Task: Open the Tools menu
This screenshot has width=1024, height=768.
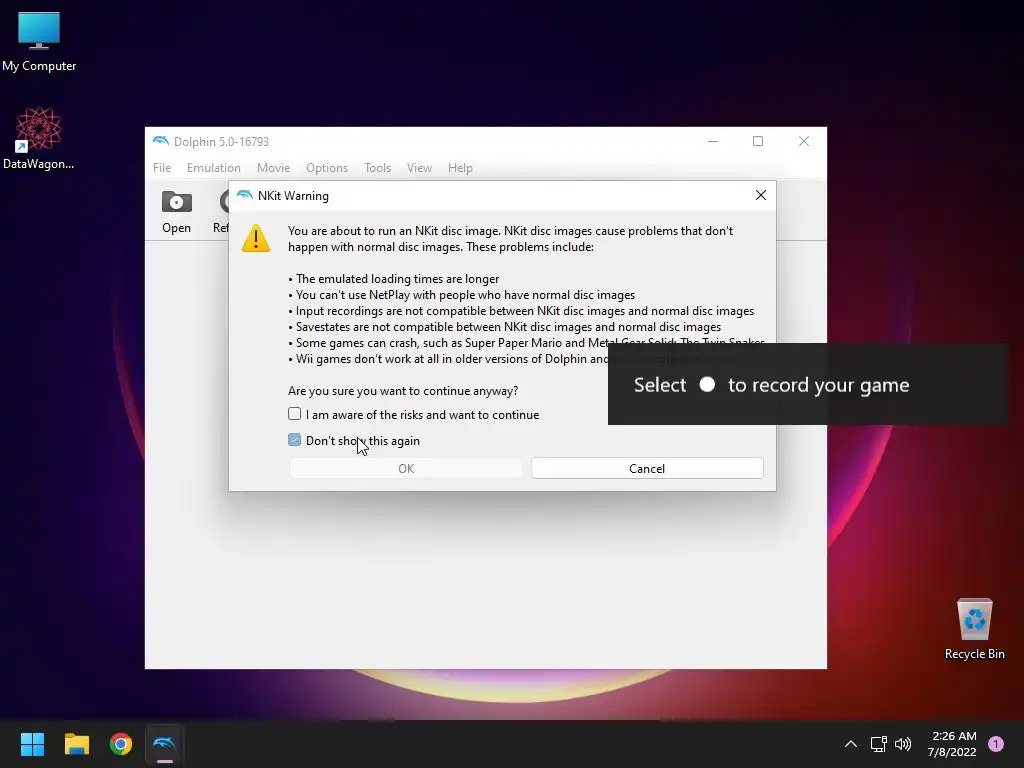Action: point(377,168)
